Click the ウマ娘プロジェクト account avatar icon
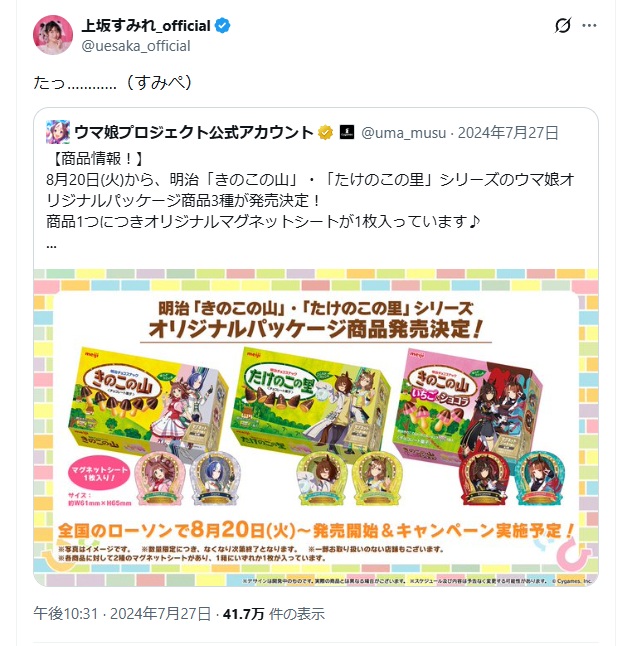617x646 pixels. (x=58, y=132)
